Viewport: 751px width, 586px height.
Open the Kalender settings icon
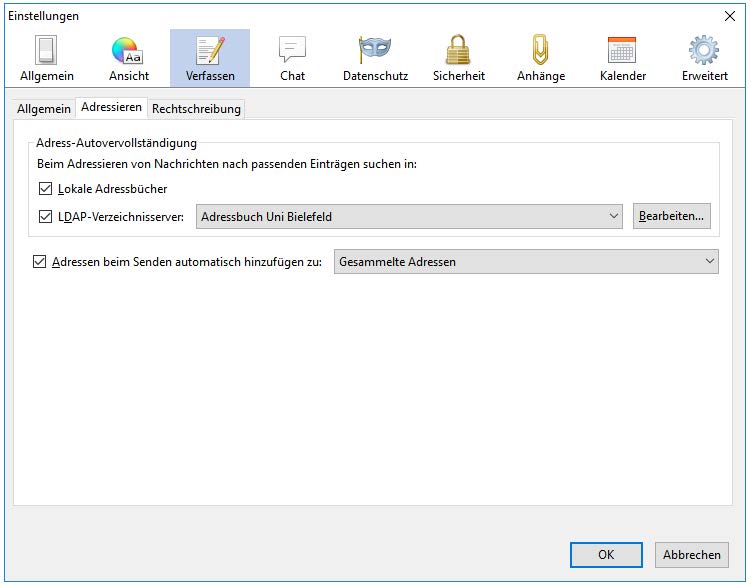622,50
